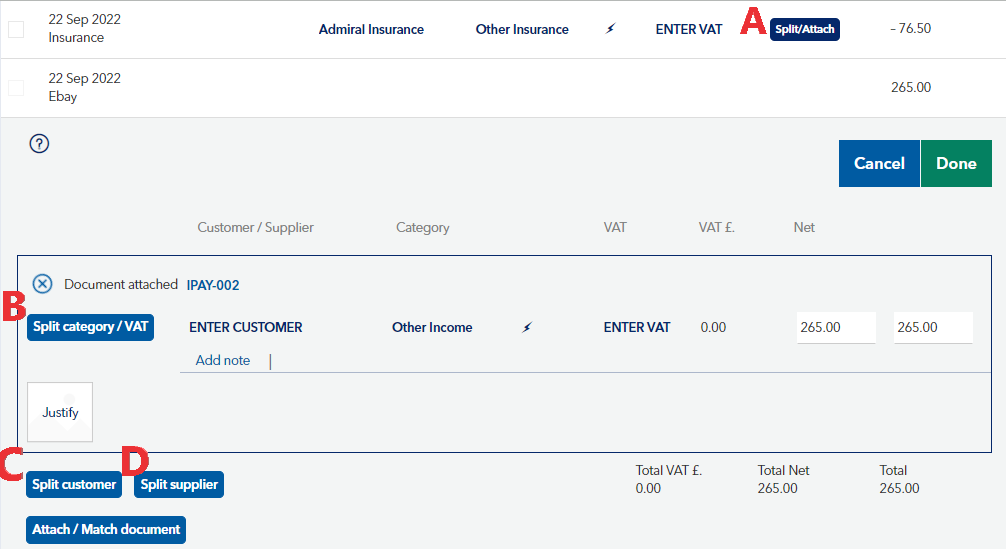Set ENTER VAT on the Ebay line
The width and height of the screenshot is (1006, 549).
pos(636,327)
